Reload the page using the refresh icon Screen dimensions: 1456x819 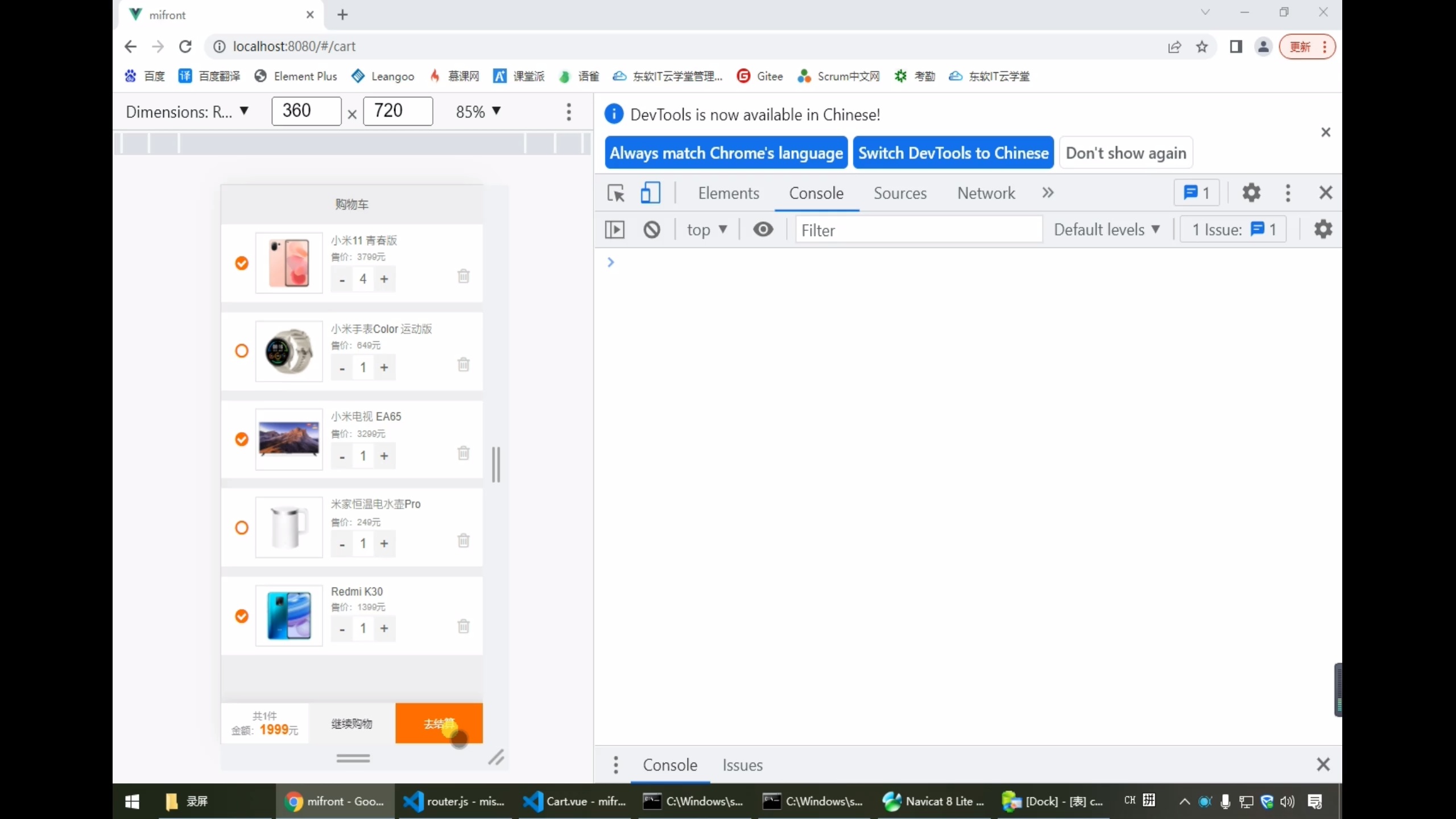(185, 47)
